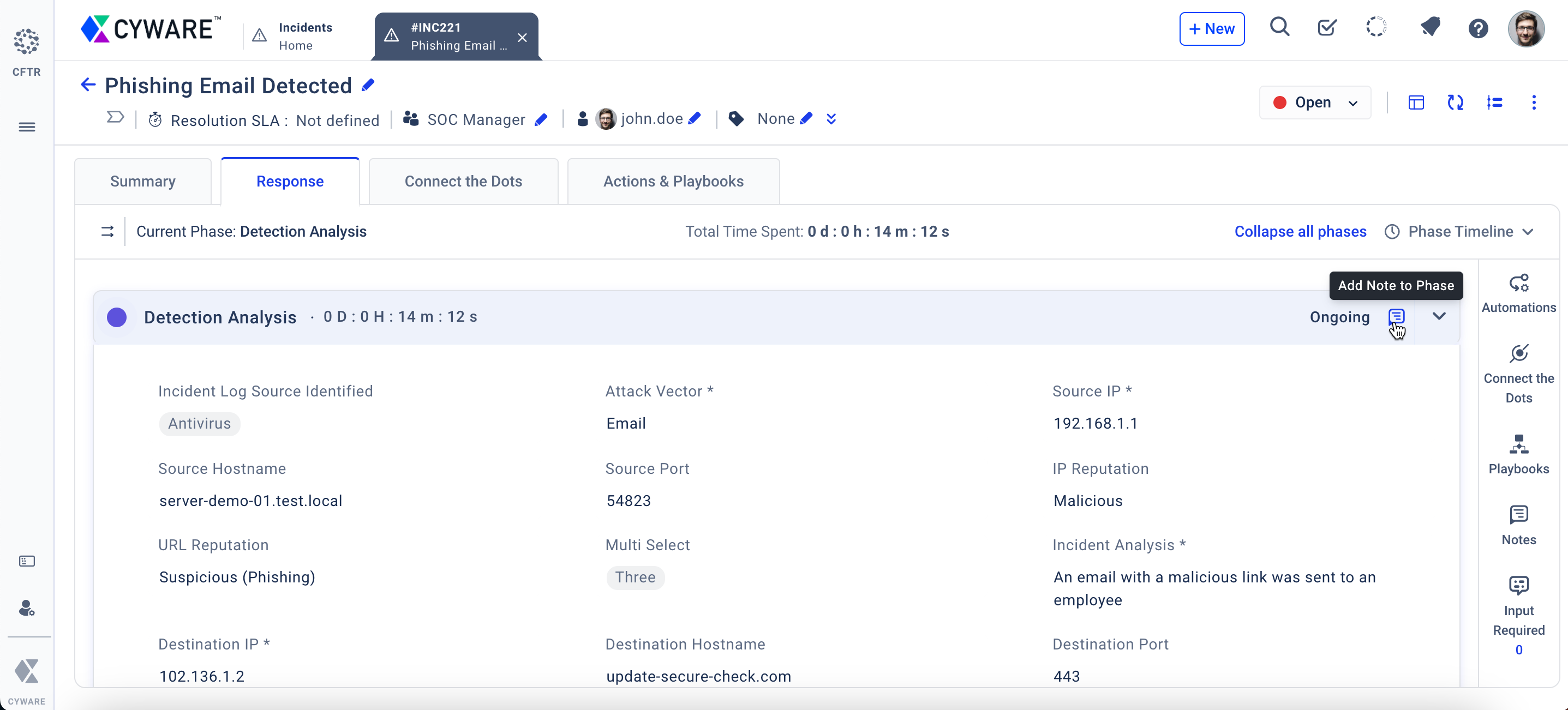Edit the incident title pencil icon

tap(368, 86)
